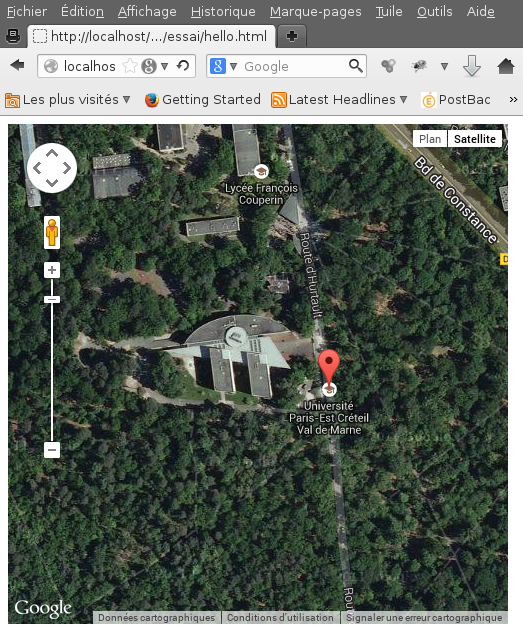Reload the page with the refresh icon
The image size is (523, 632).
click(x=183, y=66)
